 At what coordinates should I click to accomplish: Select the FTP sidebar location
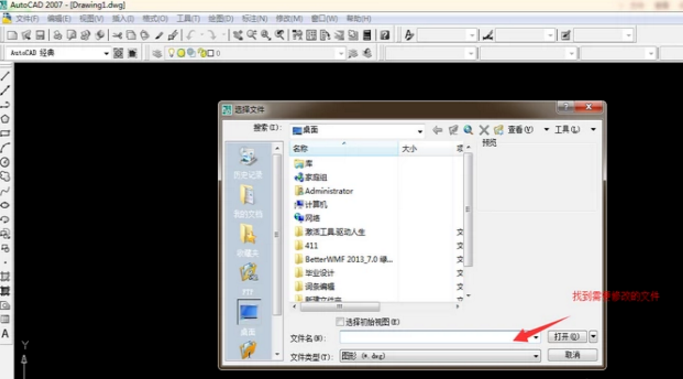click(x=248, y=279)
